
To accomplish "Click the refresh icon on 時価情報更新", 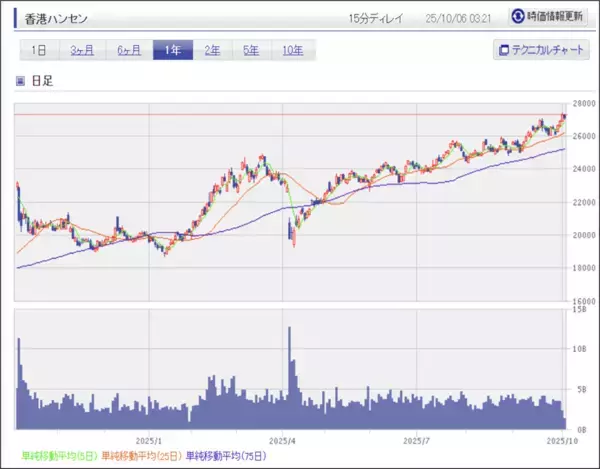I will pos(517,17).
